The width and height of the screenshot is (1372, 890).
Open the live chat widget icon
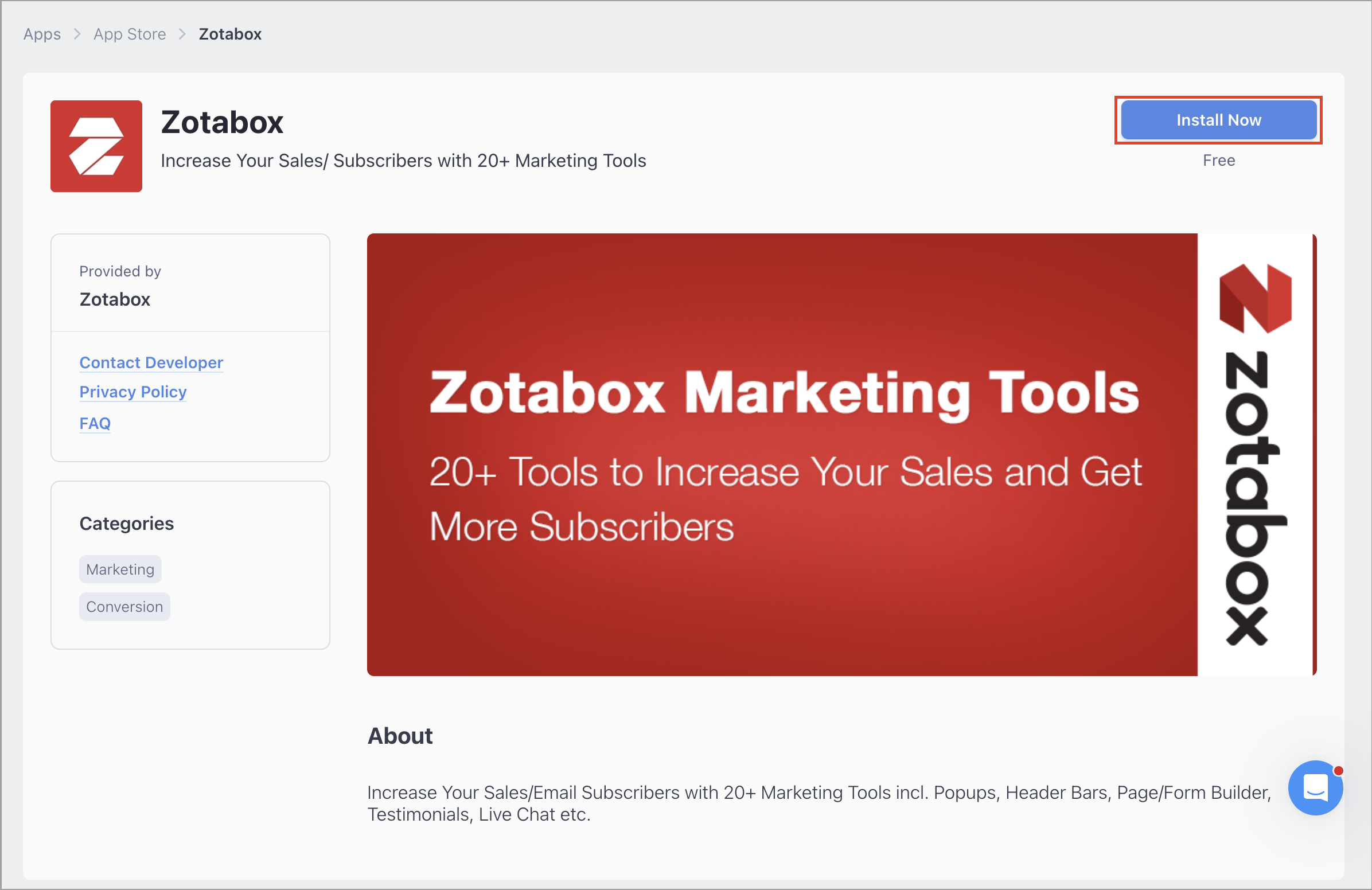[x=1316, y=787]
